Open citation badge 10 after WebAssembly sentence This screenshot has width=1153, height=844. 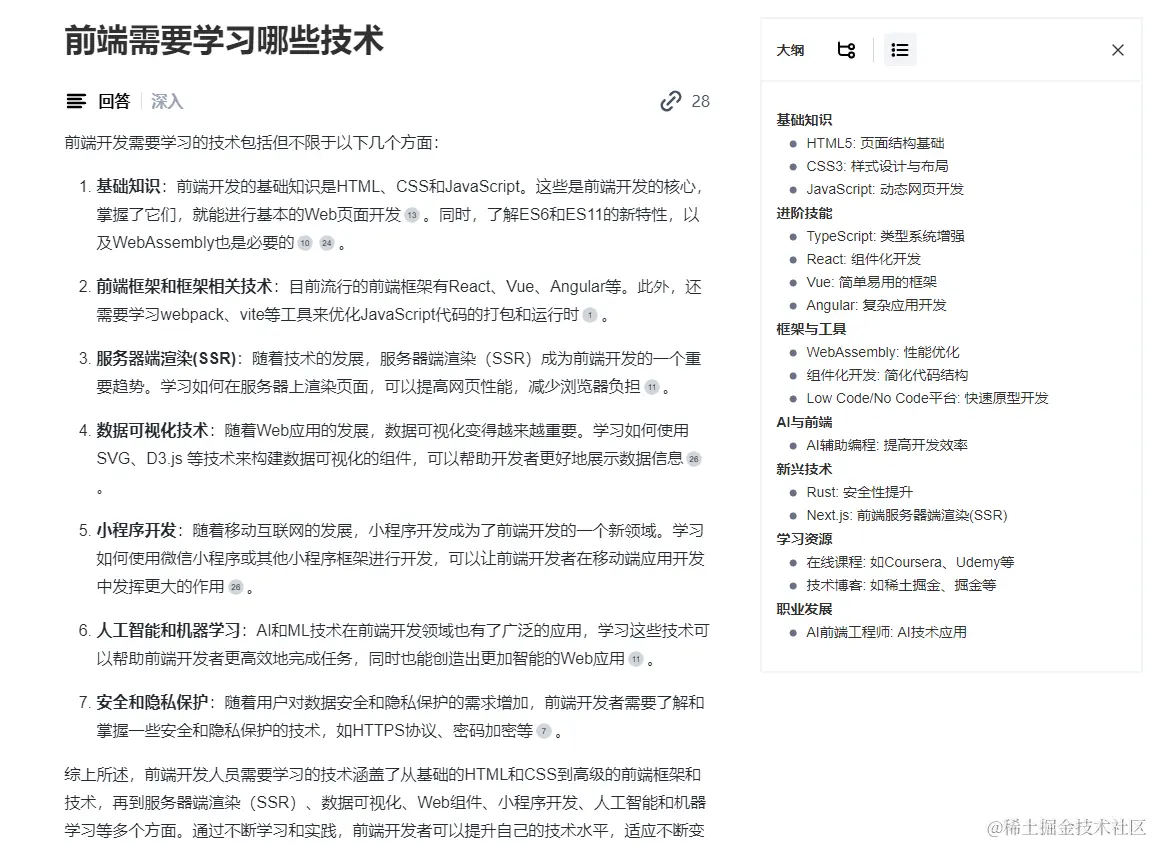click(305, 243)
